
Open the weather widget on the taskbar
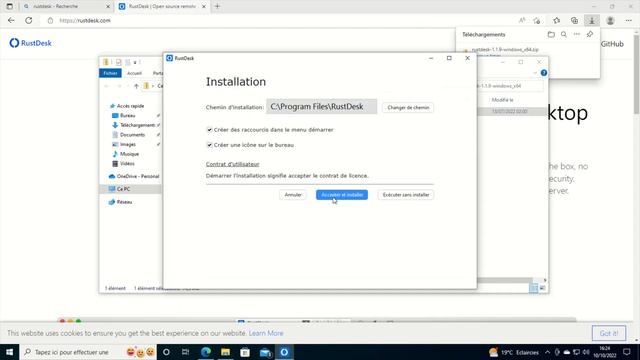pos(514,352)
